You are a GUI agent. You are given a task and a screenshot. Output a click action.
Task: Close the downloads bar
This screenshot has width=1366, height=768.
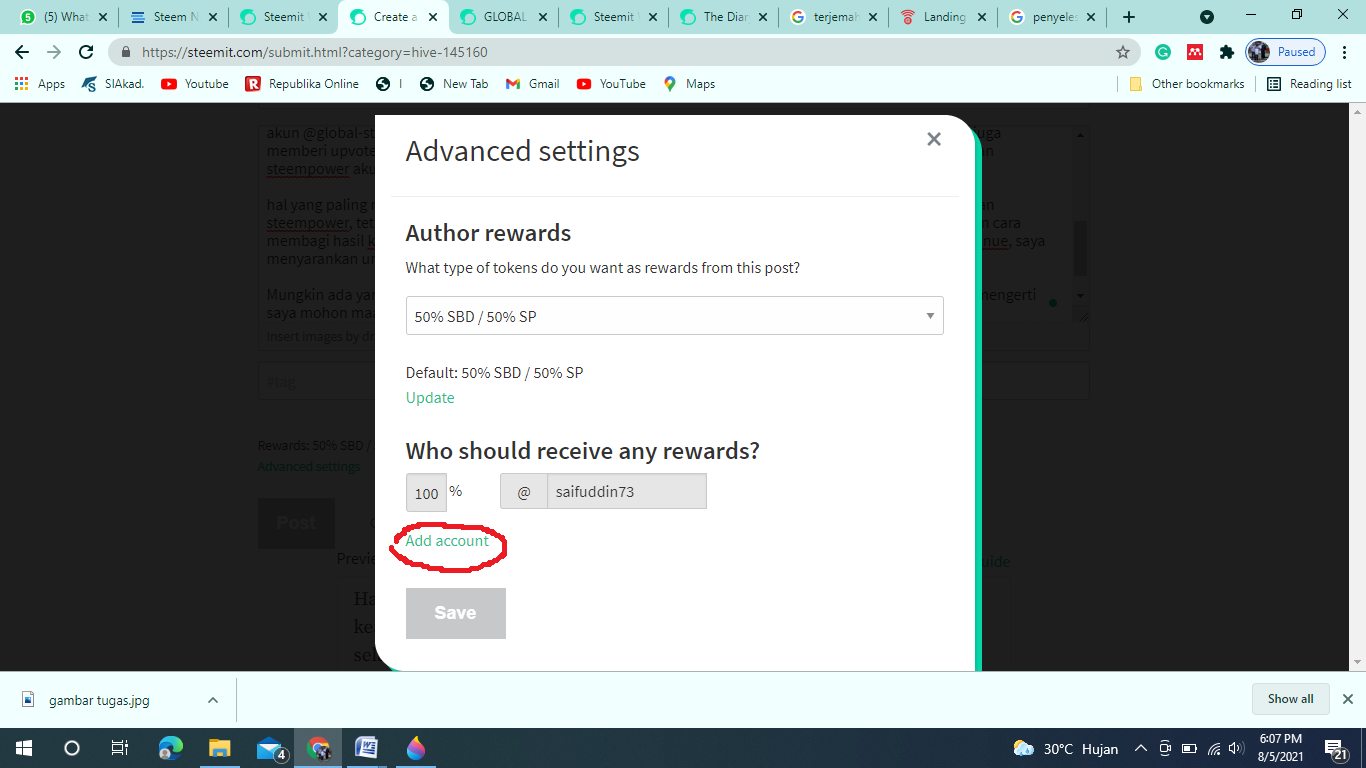coord(1347,699)
